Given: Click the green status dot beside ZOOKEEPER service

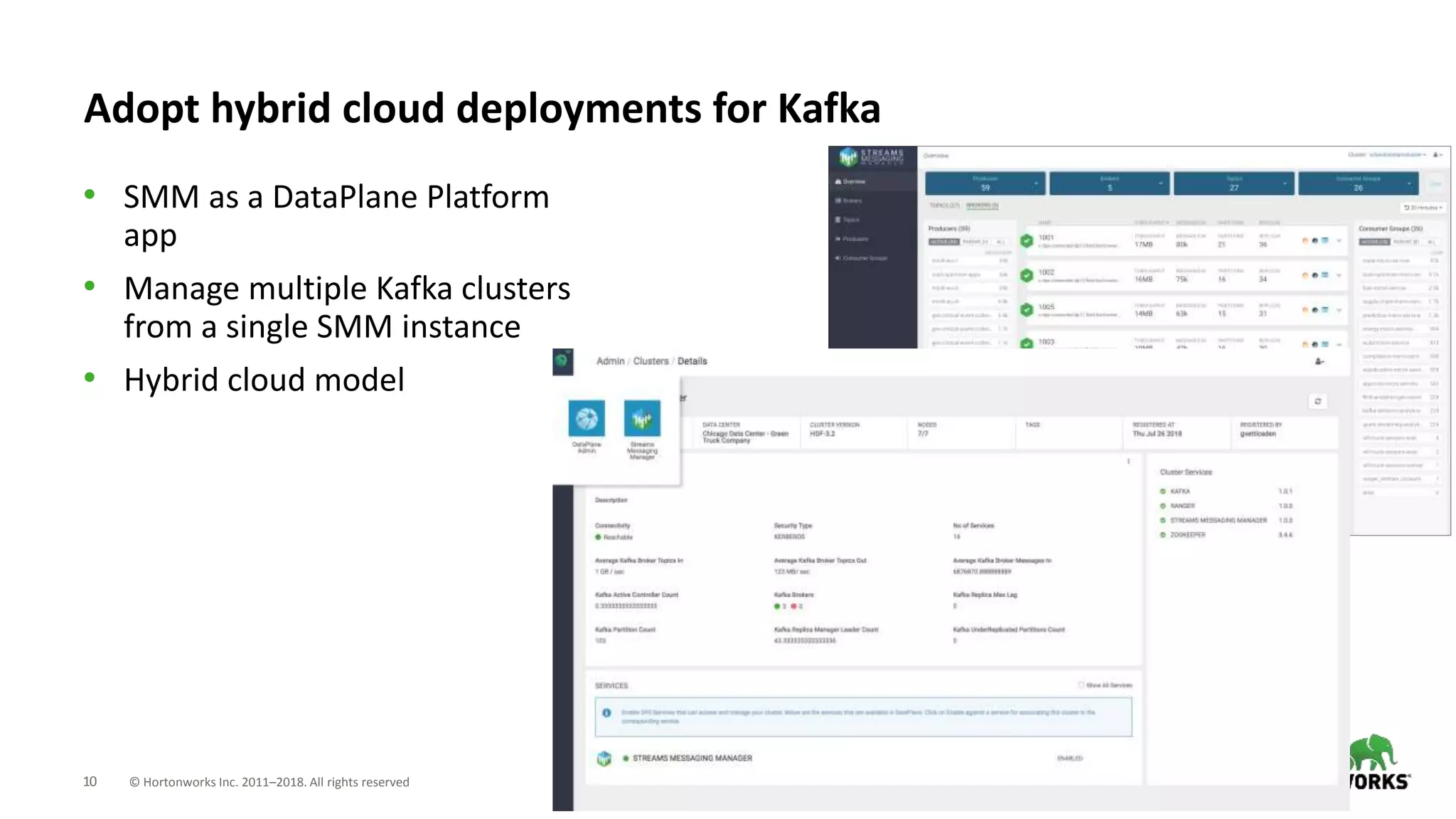Looking at the screenshot, I should tap(1163, 535).
